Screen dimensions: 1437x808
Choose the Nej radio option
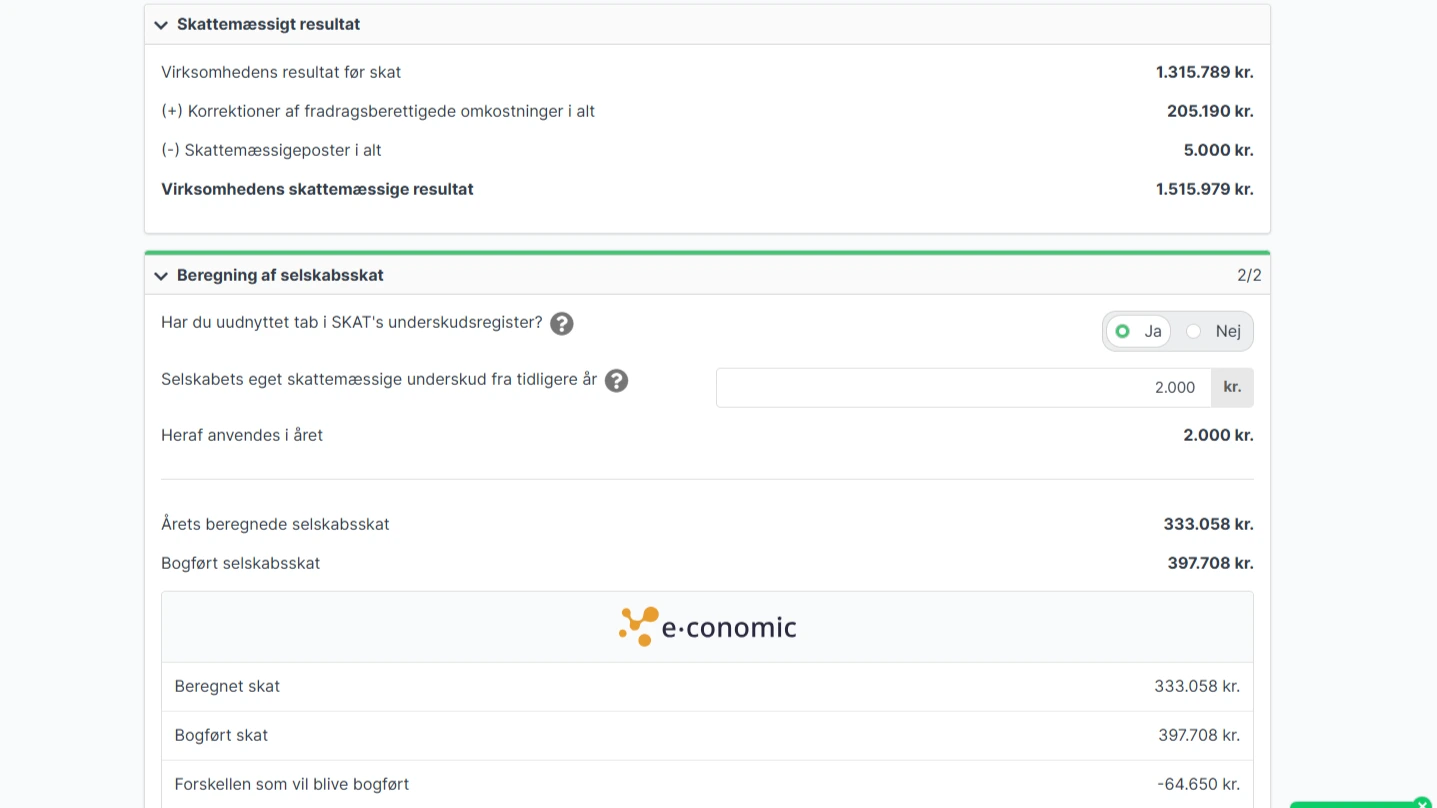(1194, 331)
